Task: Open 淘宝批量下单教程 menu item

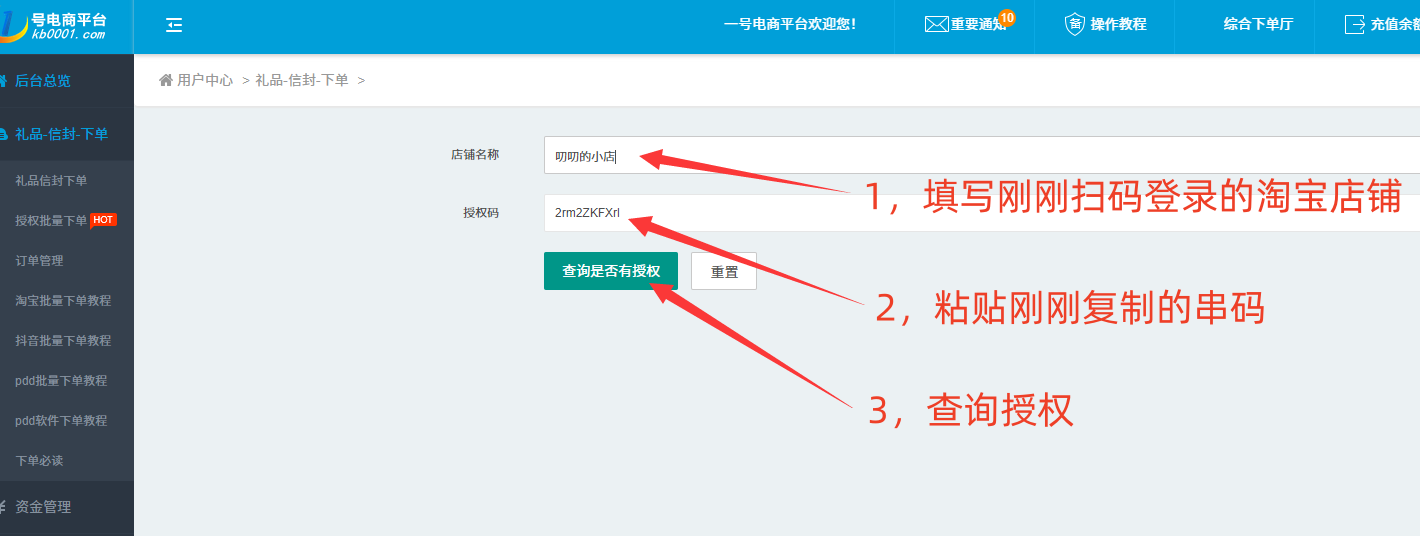Action: 63,301
